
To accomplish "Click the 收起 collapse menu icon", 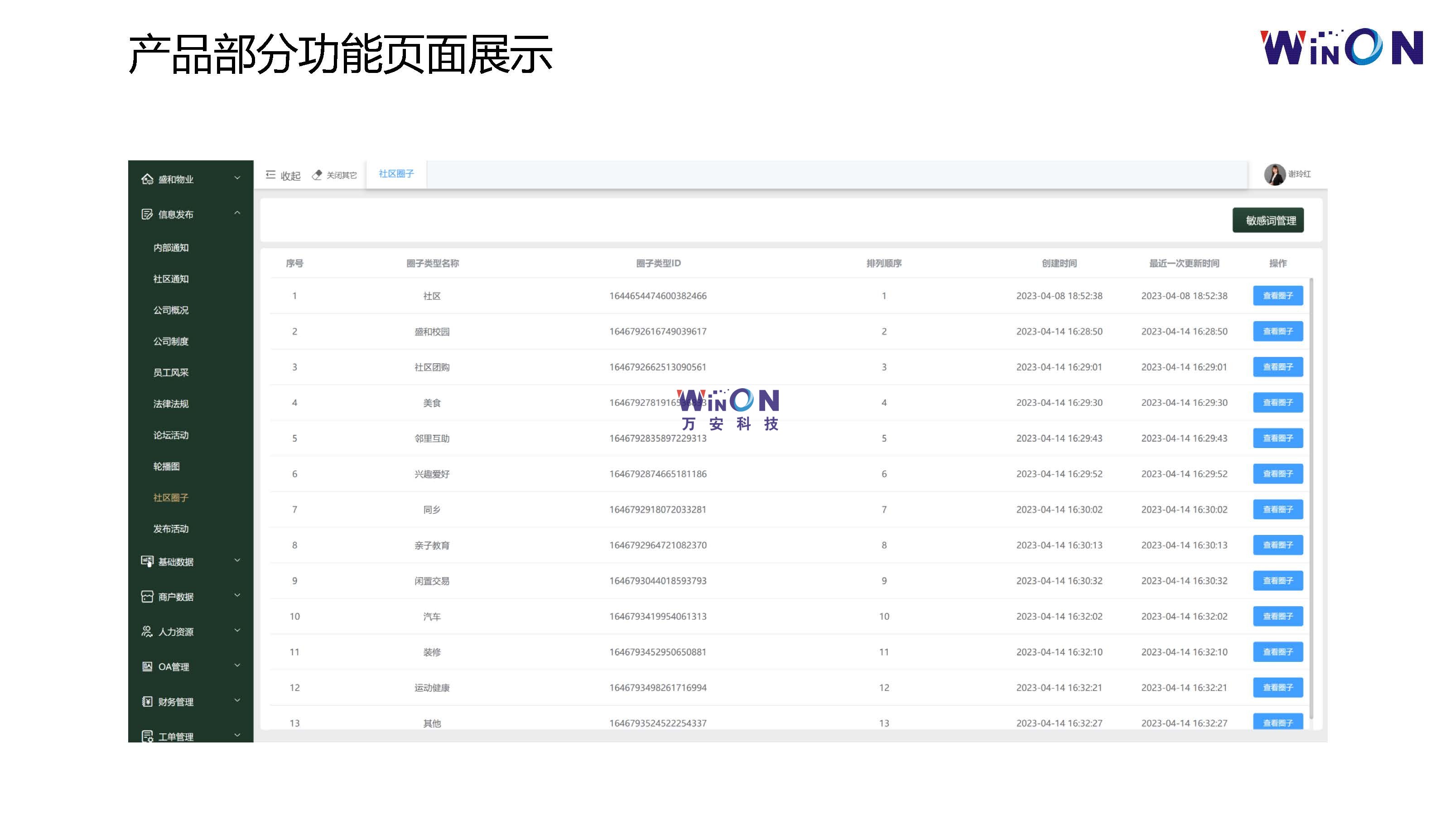I will (271, 175).
